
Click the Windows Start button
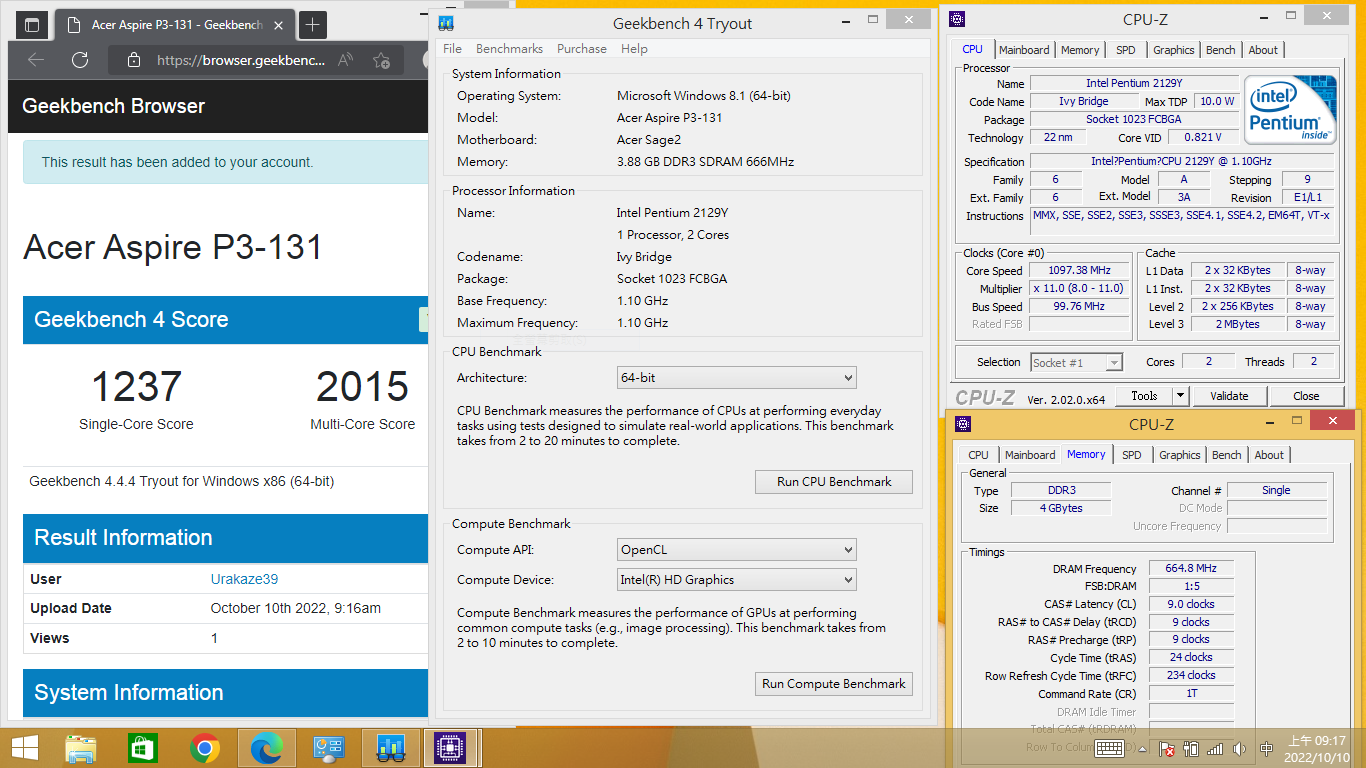pos(24,748)
